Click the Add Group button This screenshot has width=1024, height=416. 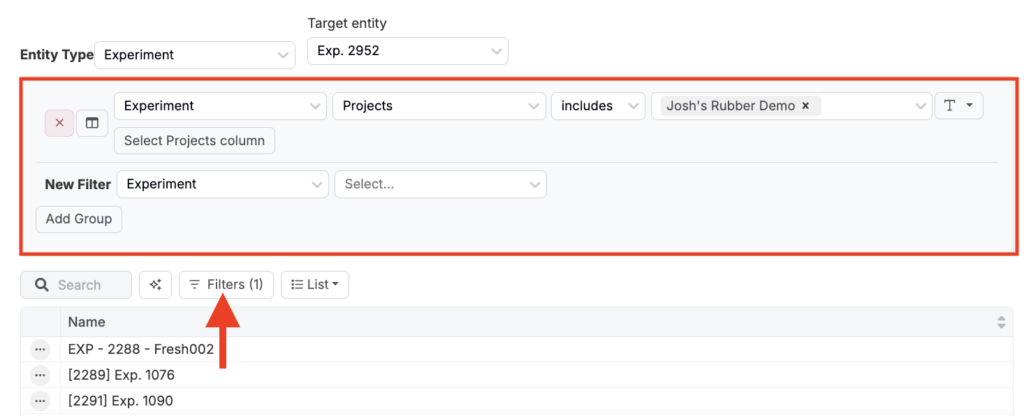click(x=78, y=219)
